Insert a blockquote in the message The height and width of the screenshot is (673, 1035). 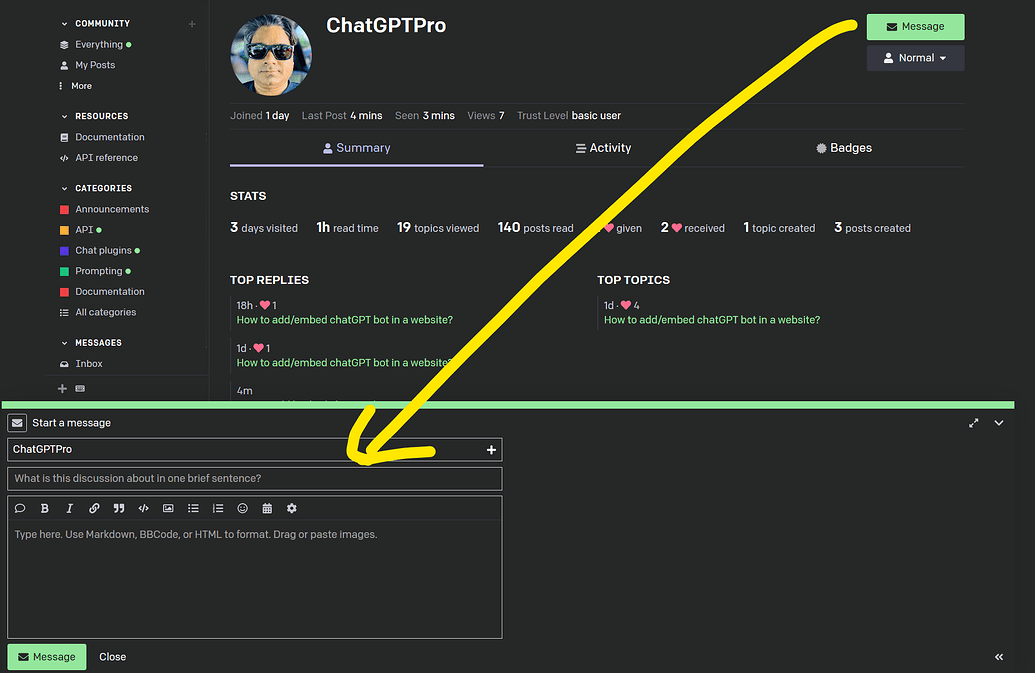click(119, 508)
